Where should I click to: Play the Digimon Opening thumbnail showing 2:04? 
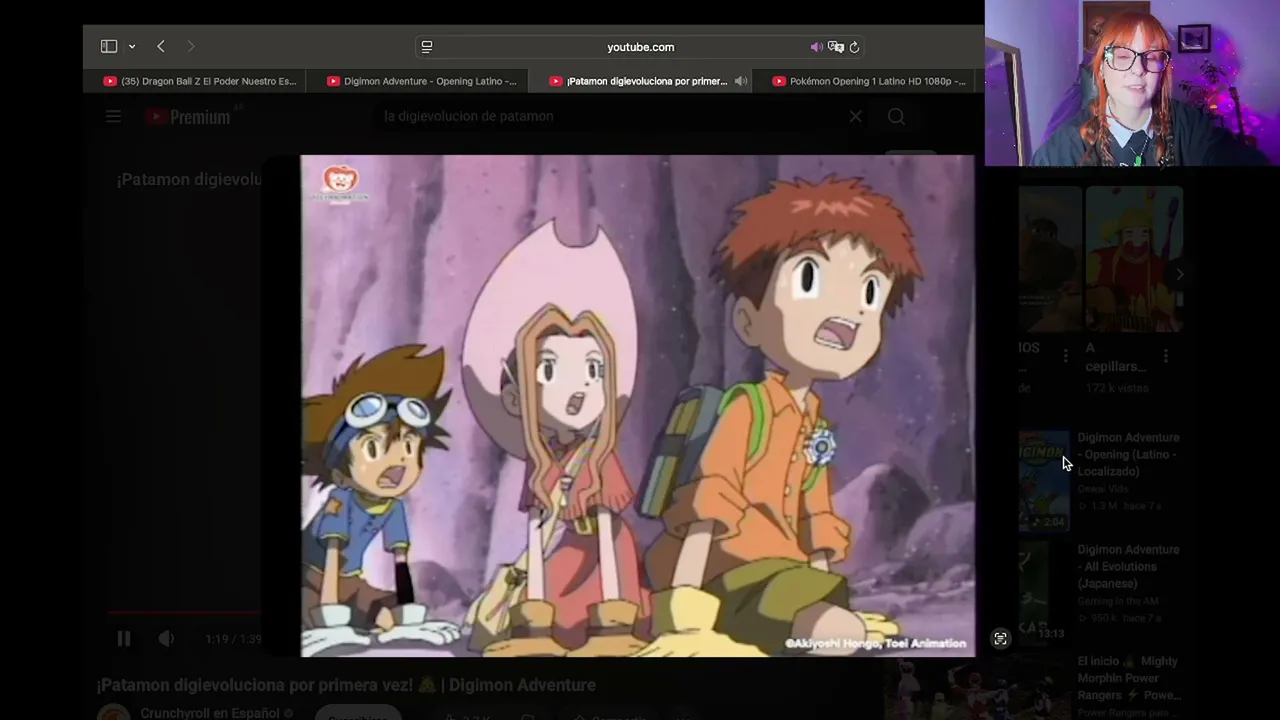coord(1044,481)
